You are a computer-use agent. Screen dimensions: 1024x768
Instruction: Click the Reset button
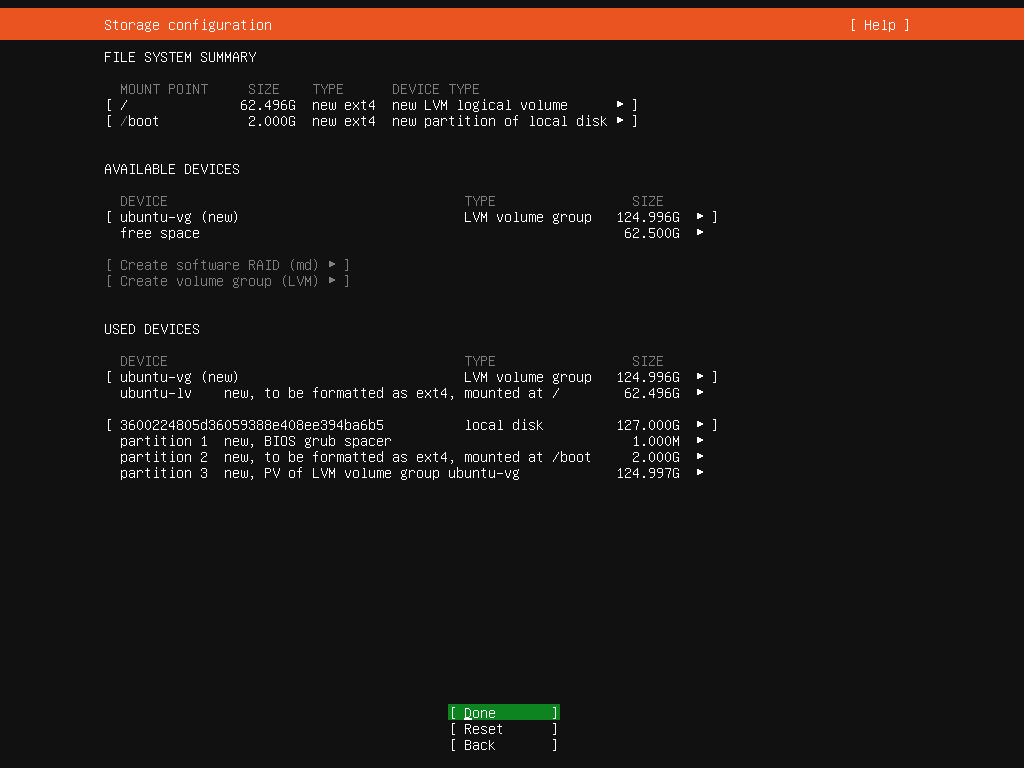click(x=503, y=728)
